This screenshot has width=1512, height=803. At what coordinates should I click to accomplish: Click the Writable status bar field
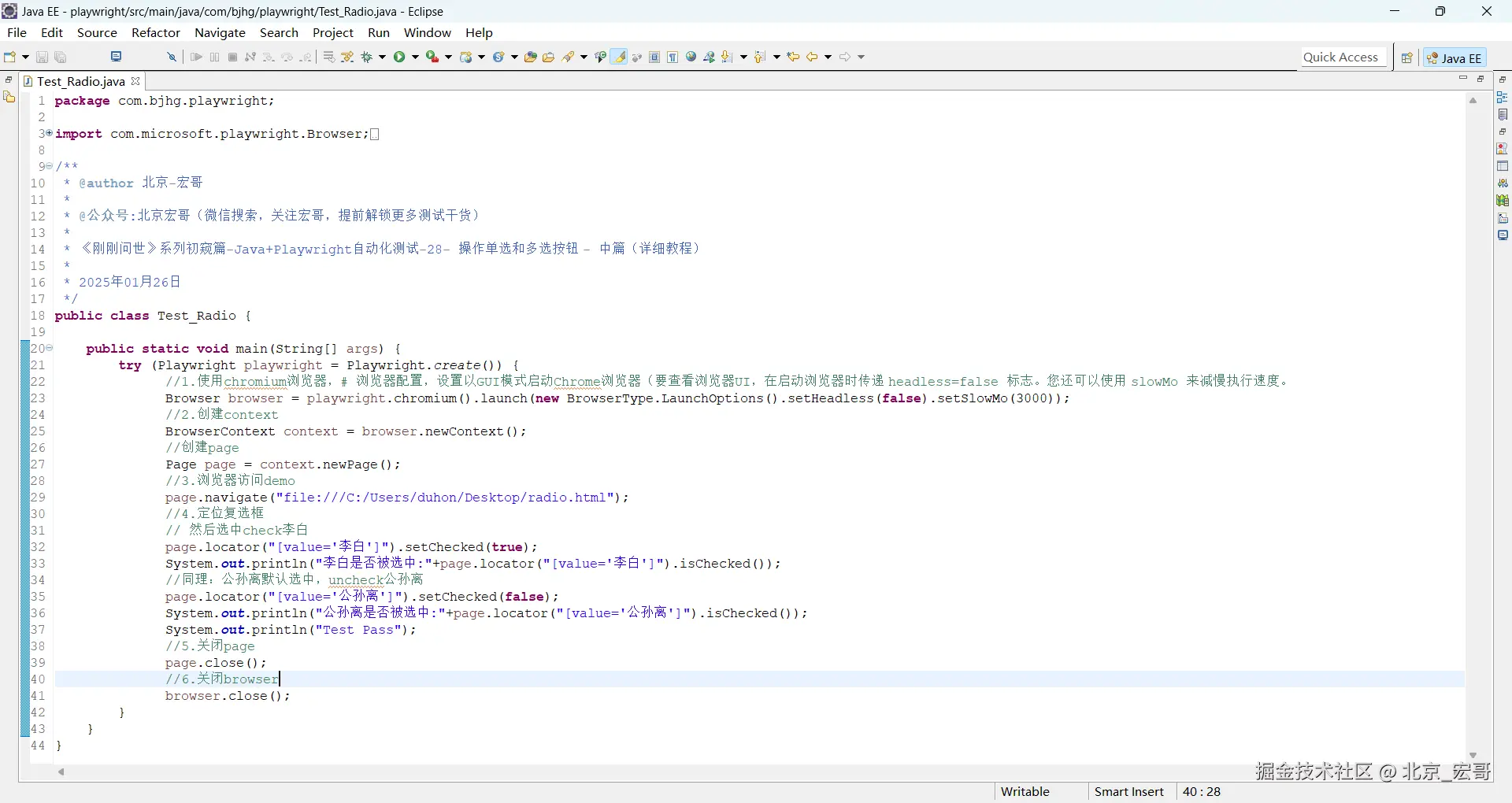pyautogui.click(x=1025, y=791)
